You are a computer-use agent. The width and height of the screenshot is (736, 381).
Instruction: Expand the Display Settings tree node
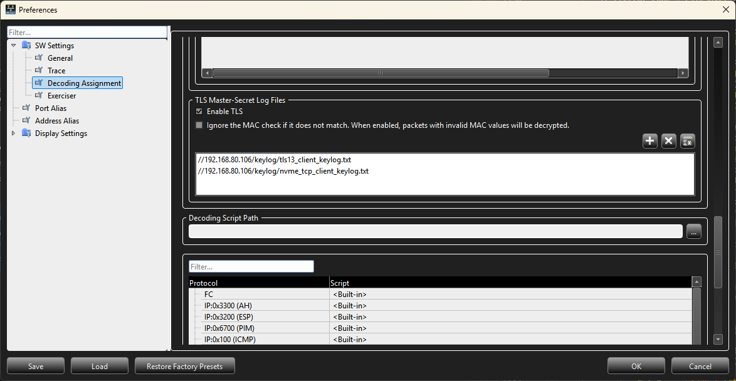[x=13, y=133]
